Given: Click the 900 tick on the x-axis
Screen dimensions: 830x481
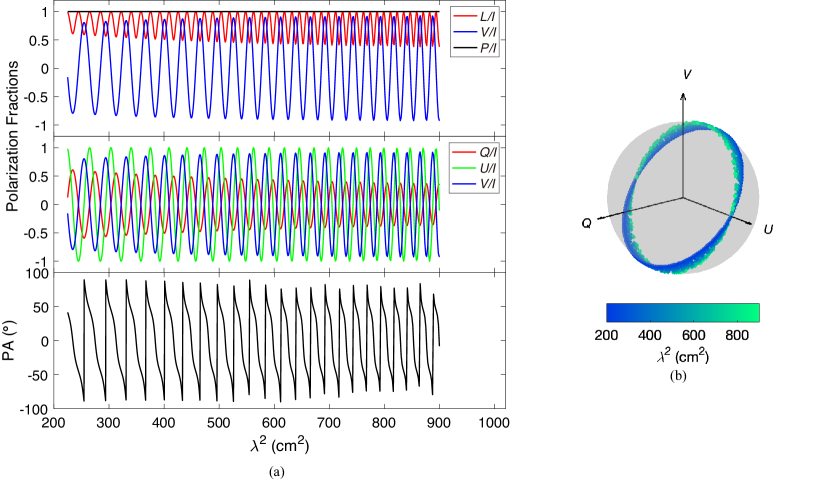Looking at the screenshot, I should (439, 423).
